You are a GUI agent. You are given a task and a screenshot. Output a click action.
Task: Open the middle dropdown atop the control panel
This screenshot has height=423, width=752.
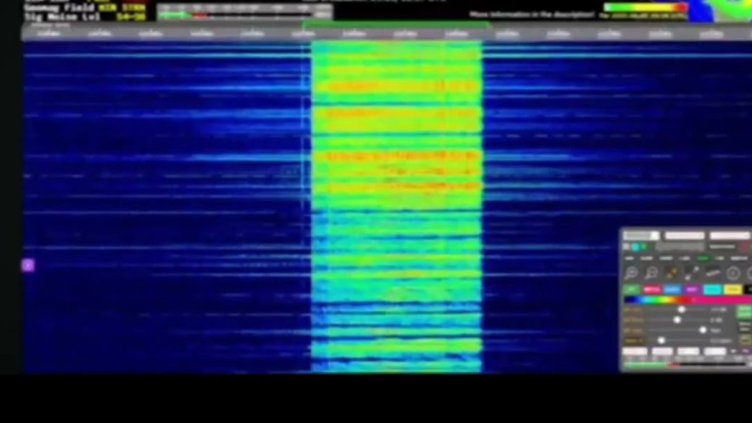point(684,236)
